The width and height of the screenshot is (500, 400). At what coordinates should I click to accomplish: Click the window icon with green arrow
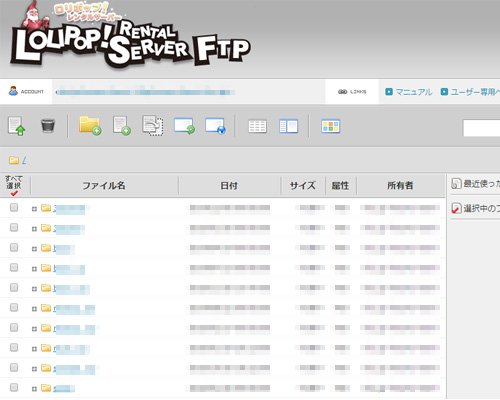pyautogui.click(x=184, y=126)
